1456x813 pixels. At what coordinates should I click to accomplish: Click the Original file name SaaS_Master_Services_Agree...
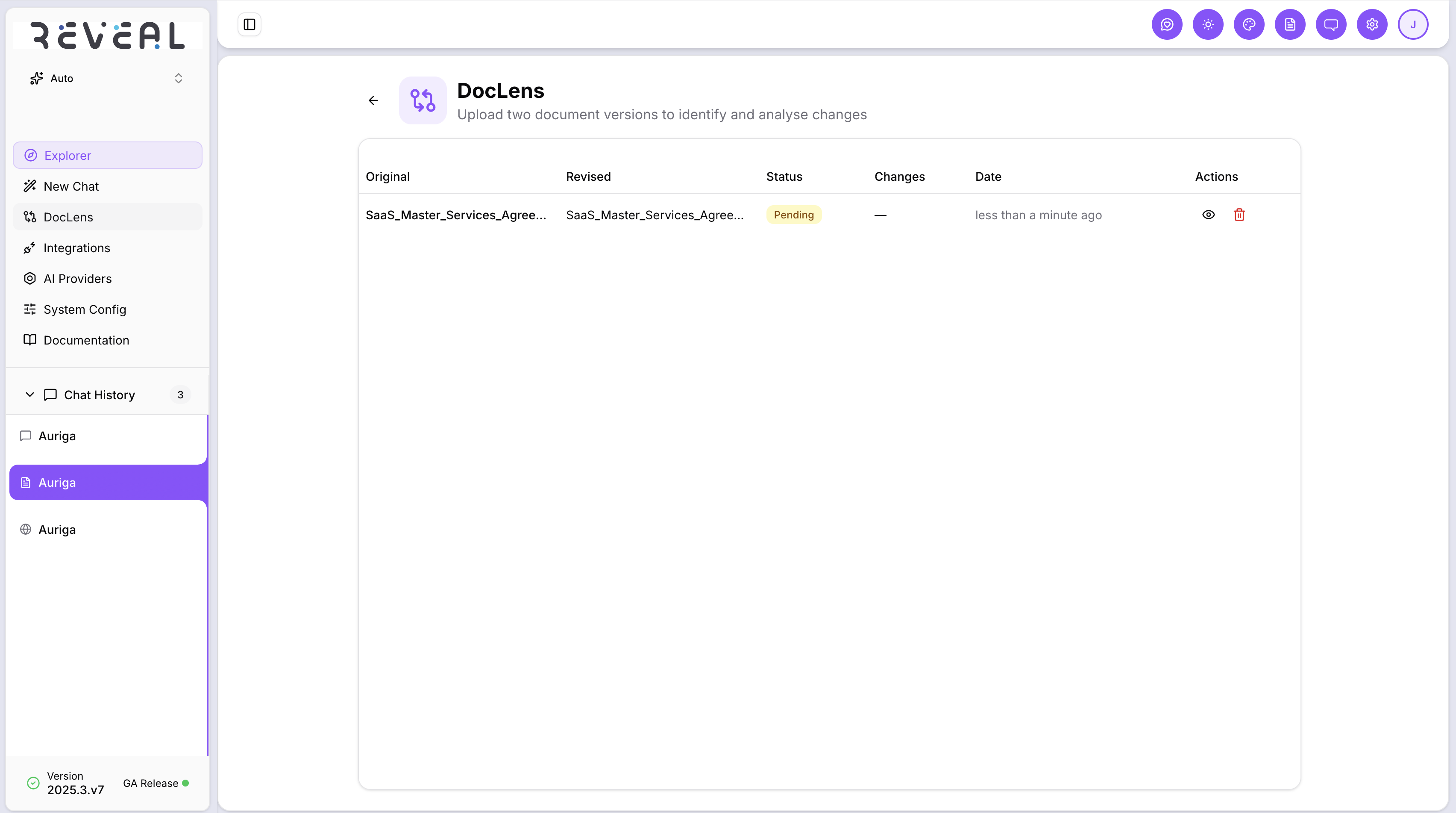[x=455, y=215]
